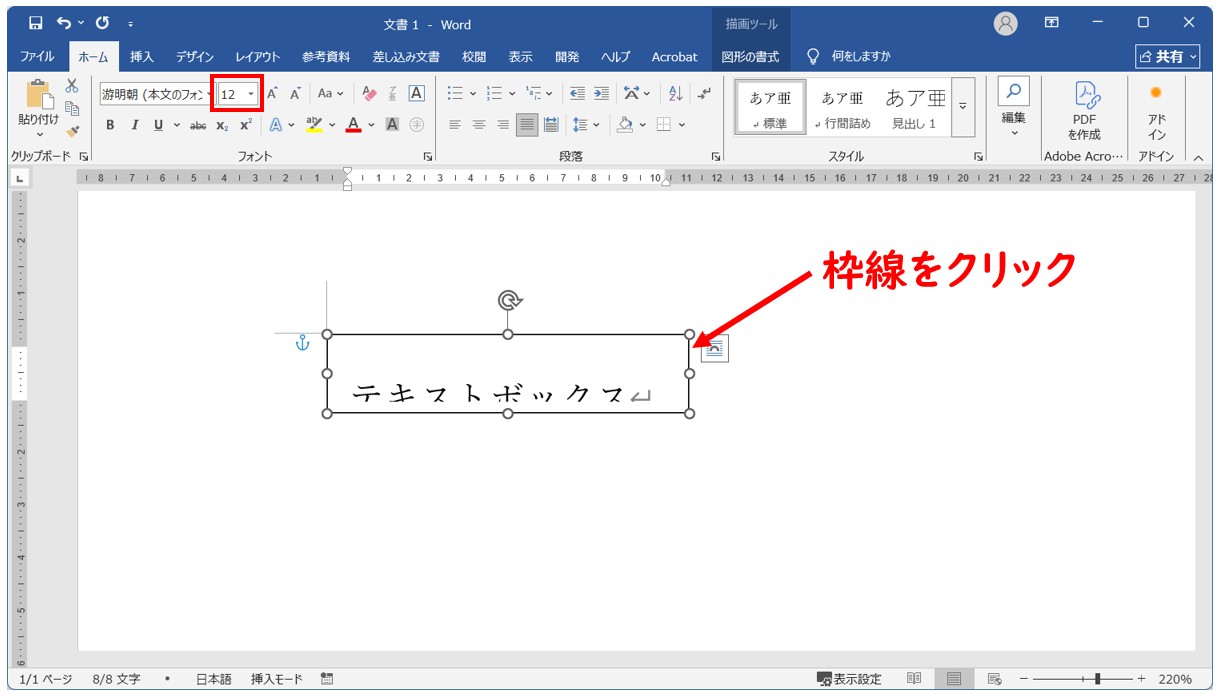This screenshot has height=698, width=1220.
Task: Expand the styles gallery more arrow
Action: (x=964, y=107)
